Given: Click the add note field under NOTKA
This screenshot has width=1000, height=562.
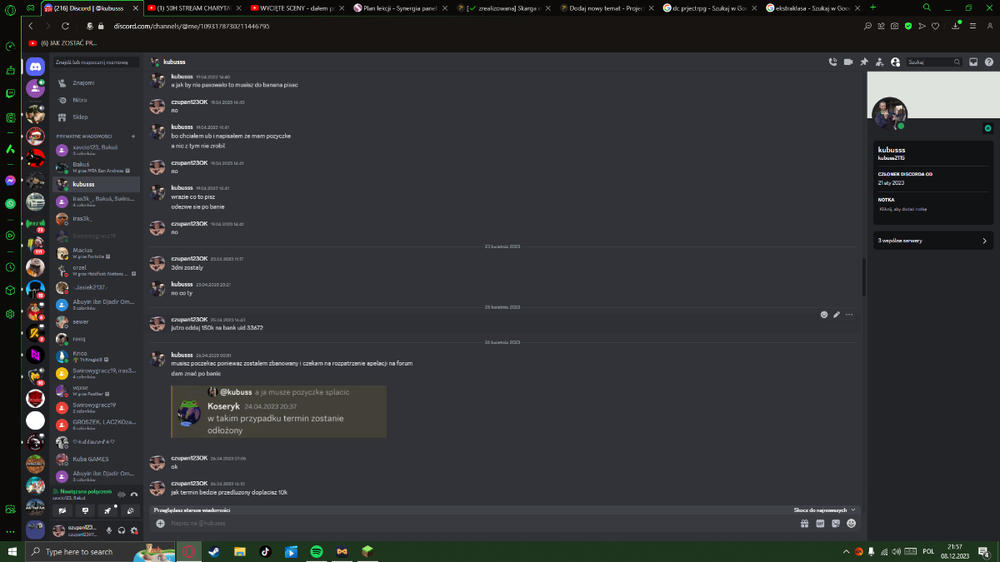Looking at the screenshot, I should tap(904, 209).
